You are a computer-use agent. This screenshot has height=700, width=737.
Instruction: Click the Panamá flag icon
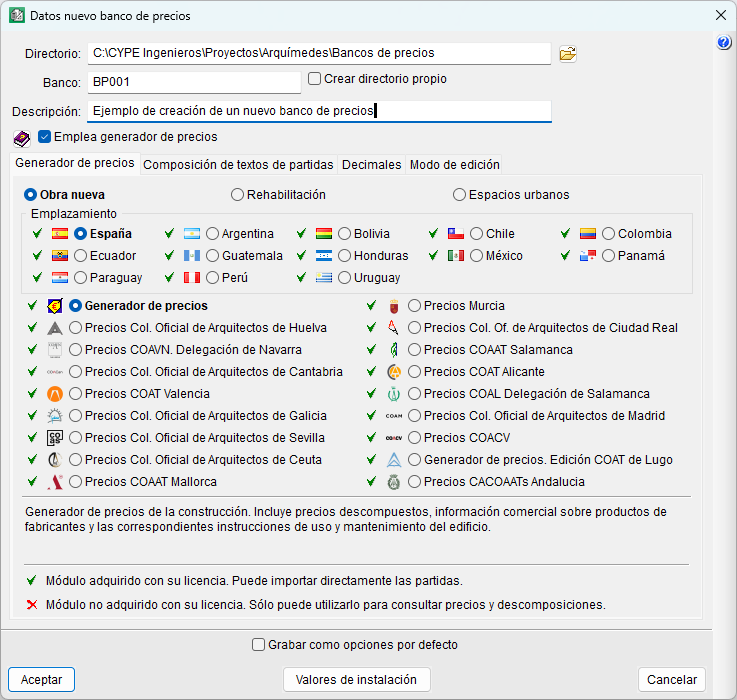[x=588, y=256]
